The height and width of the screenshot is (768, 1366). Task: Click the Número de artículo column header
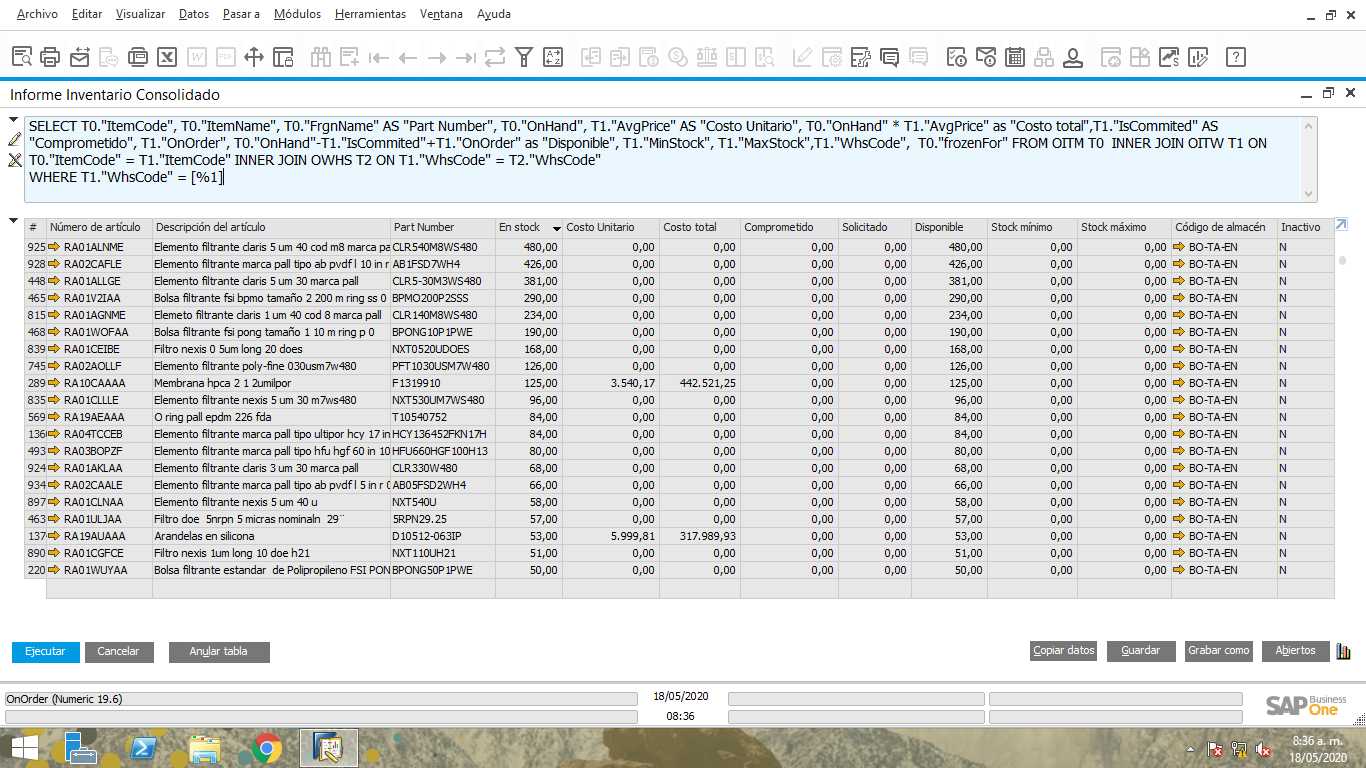pos(99,227)
